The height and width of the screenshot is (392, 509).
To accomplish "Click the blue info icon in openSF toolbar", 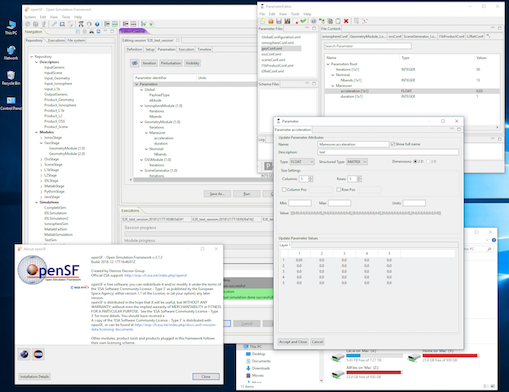I will pyautogui.click(x=97, y=24).
